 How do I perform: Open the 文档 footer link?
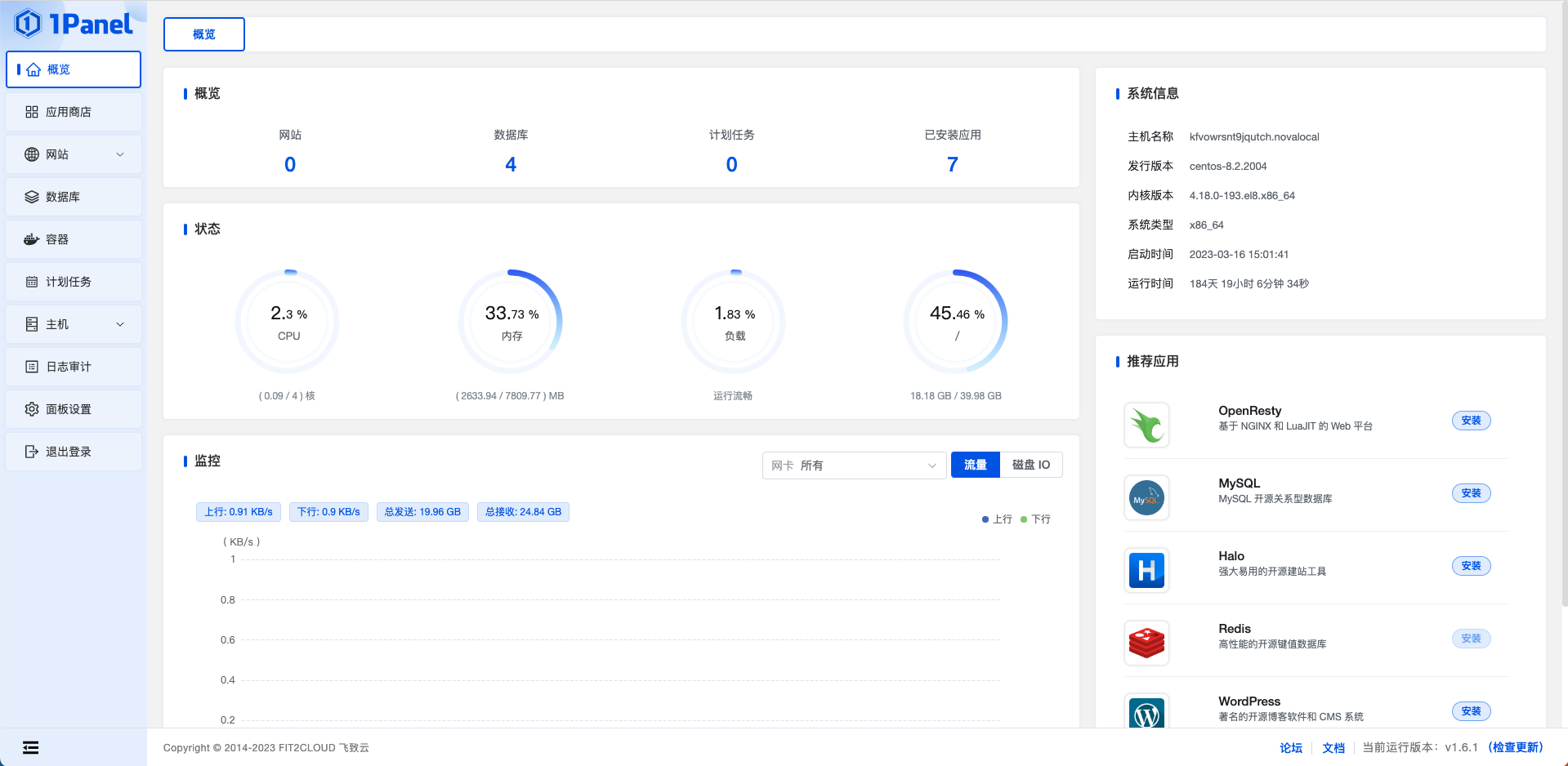point(1333,748)
